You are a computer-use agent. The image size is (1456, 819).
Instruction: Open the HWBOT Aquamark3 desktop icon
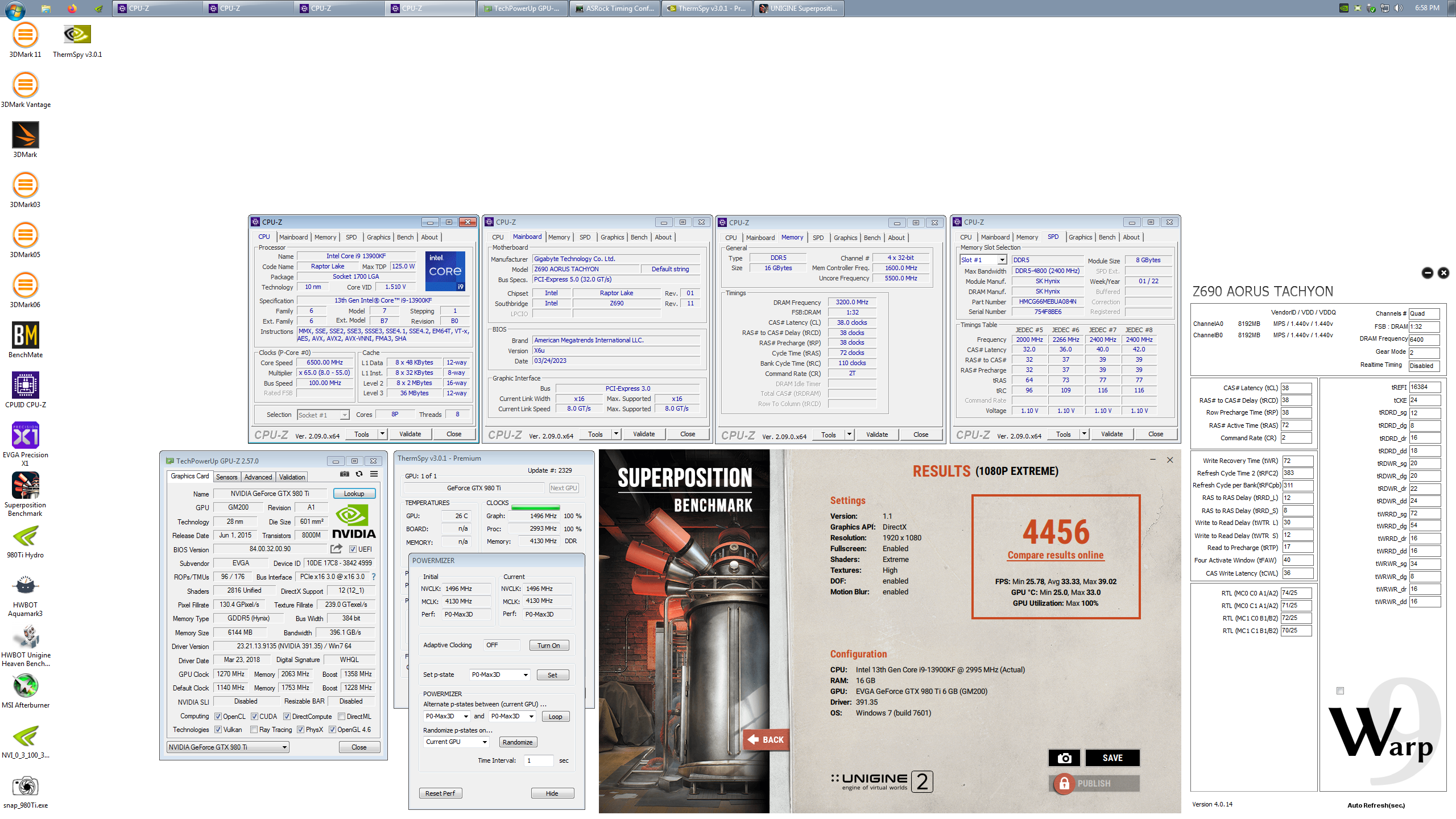click(x=25, y=595)
